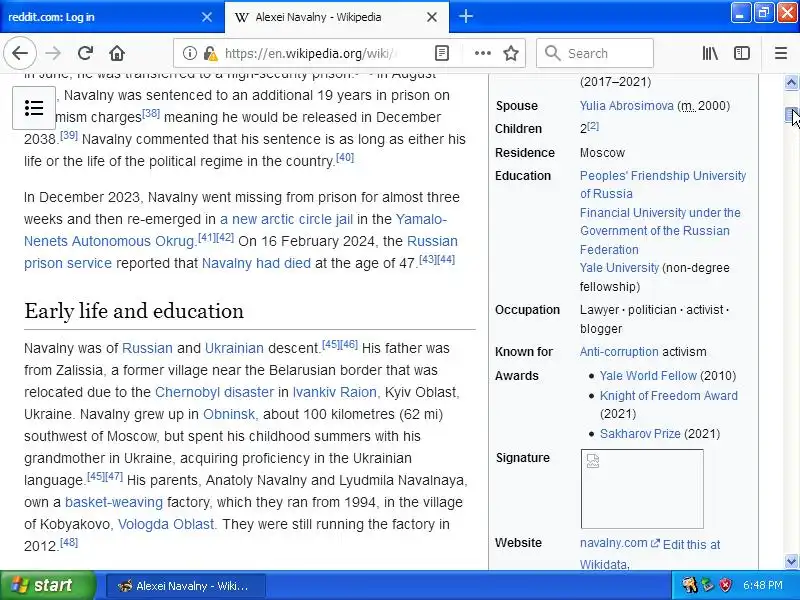Select Alexei Navalny taskbar window button

click(x=186, y=586)
